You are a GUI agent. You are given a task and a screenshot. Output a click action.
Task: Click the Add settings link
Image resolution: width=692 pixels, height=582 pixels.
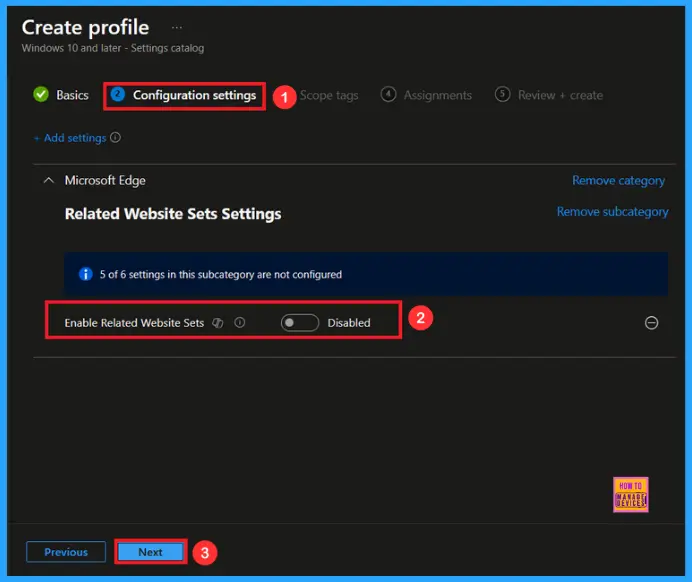coord(71,138)
